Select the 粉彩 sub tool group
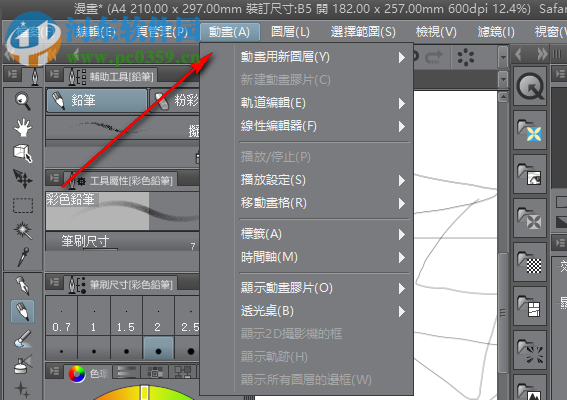567x400 pixels. click(x=175, y=101)
